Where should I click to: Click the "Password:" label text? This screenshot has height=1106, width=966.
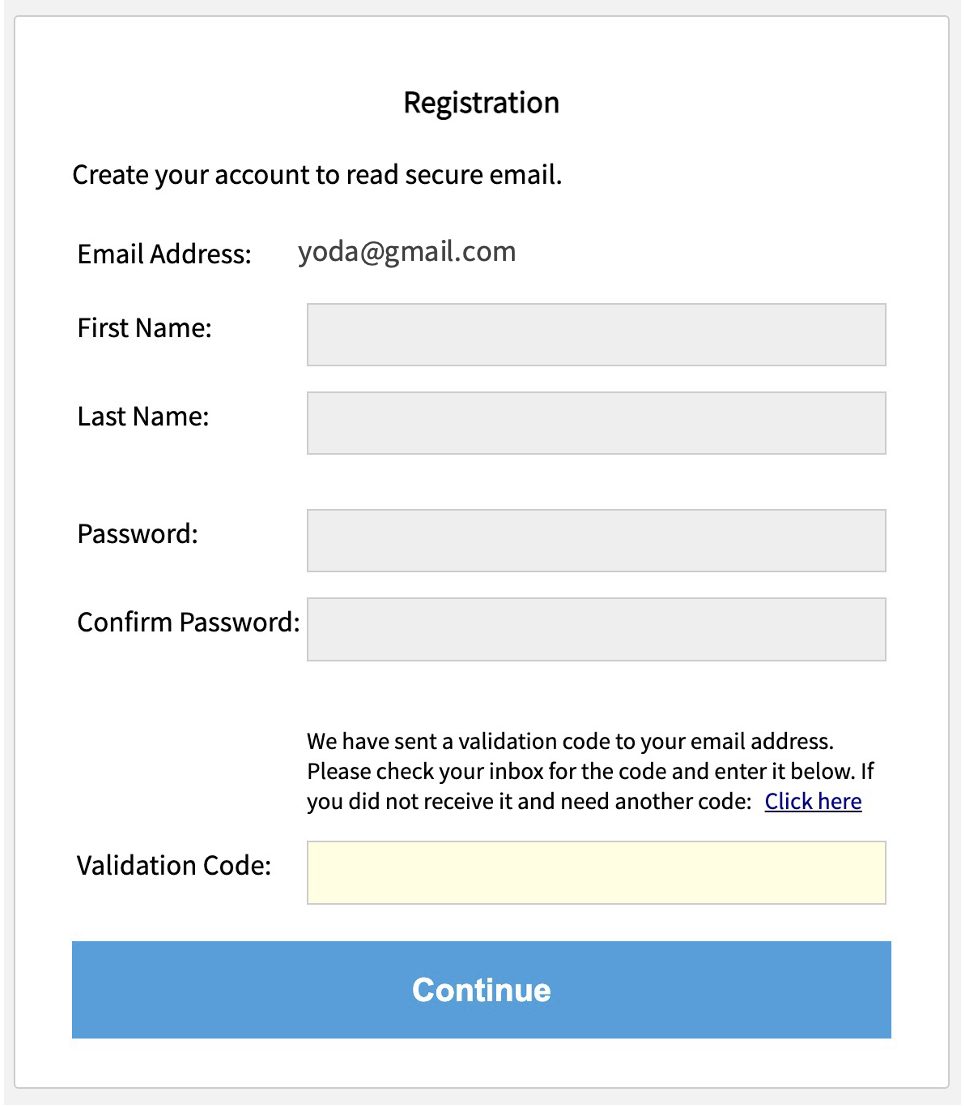(x=138, y=534)
